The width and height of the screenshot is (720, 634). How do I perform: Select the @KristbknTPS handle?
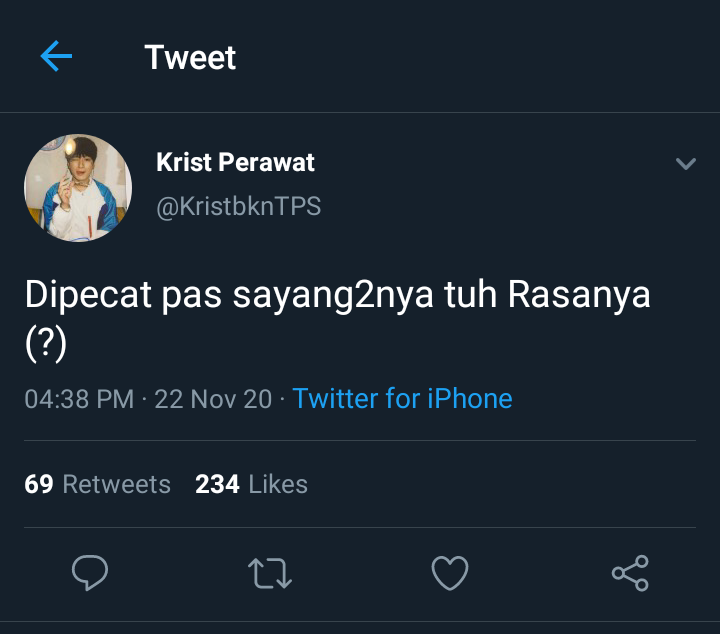238,206
